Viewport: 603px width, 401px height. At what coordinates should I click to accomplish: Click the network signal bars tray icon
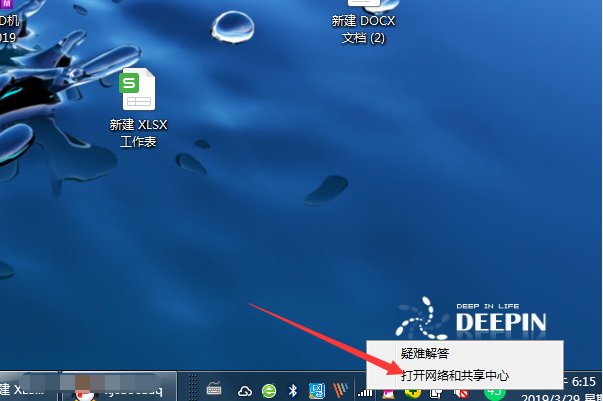(365, 393)
